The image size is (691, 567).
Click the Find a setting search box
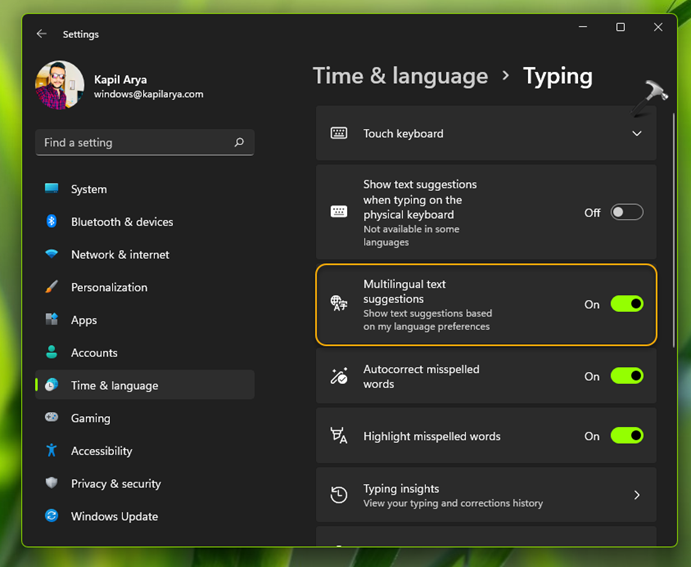tap(135, 143)
